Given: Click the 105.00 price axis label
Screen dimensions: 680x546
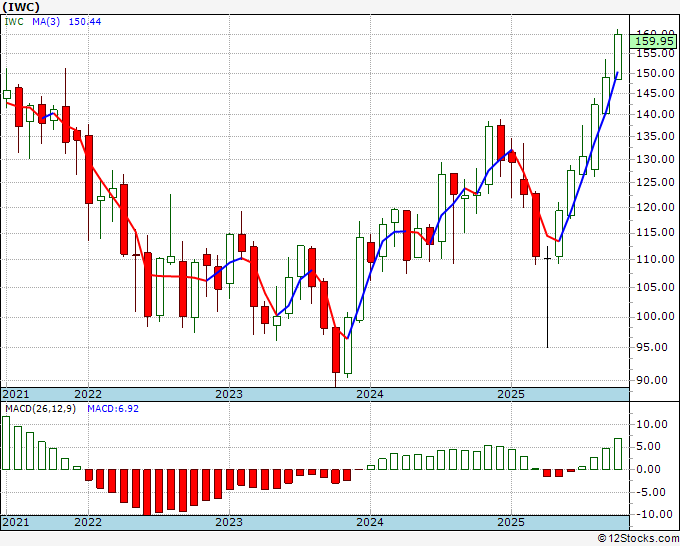Looking at the screenshot, I should pos(655,287).
